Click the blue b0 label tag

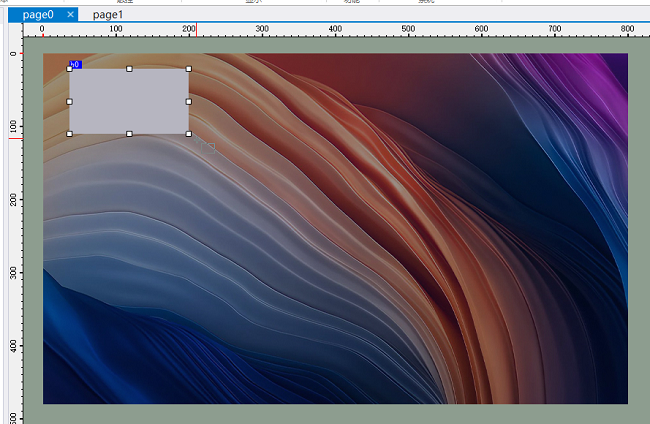(x=75, y=65)
